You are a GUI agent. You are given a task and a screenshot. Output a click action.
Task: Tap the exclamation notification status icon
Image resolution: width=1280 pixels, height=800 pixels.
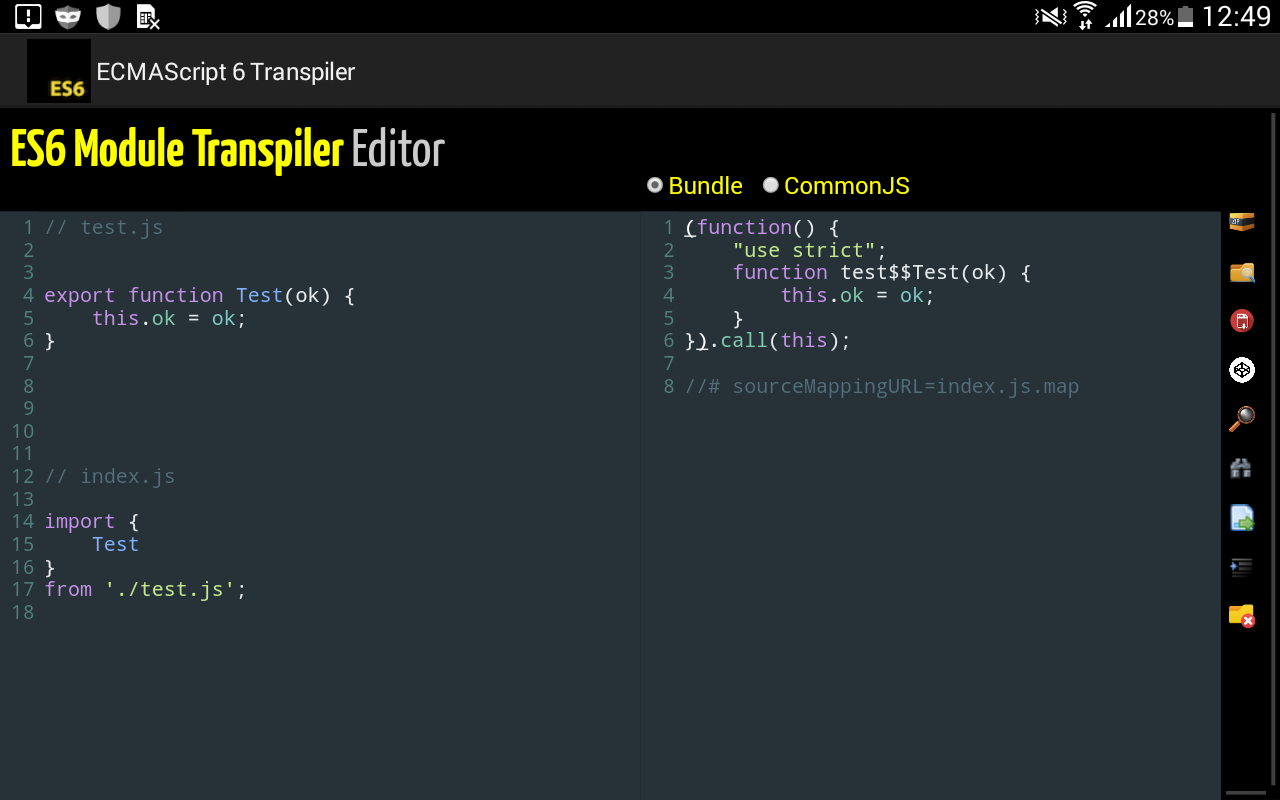pos(29,16)
